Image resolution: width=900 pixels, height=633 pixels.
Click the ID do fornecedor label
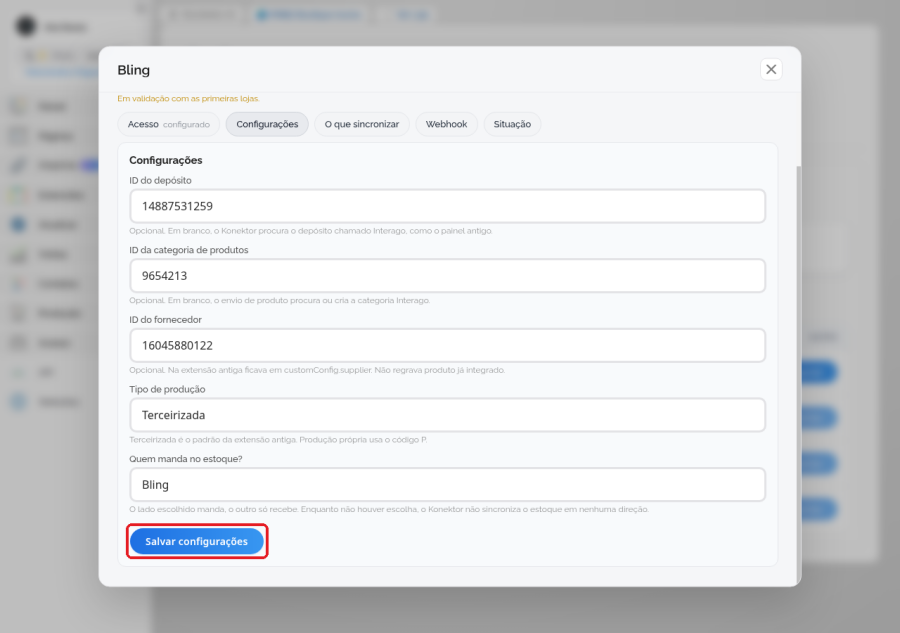[x=165, y=319]
